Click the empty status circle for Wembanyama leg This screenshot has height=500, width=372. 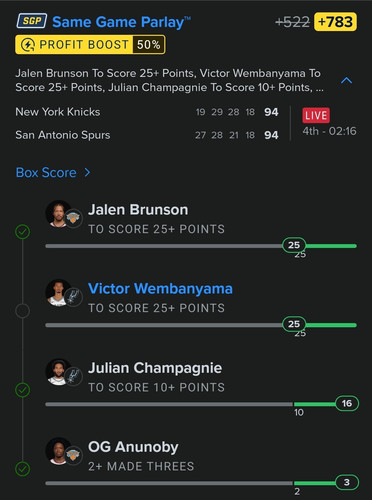click(x=23, y=311)
